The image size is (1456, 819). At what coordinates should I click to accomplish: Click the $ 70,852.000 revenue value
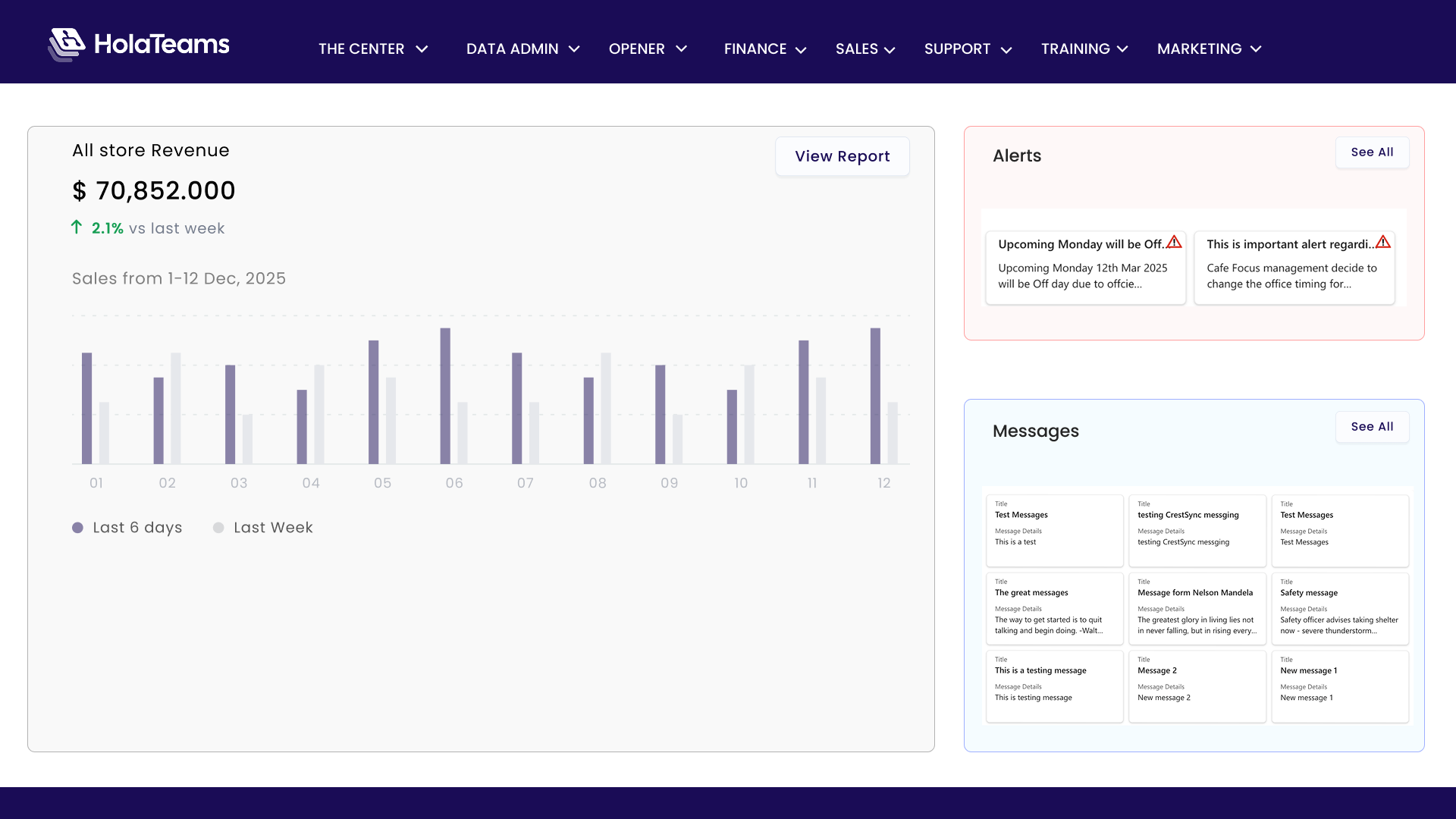click(x=154, y=190)
